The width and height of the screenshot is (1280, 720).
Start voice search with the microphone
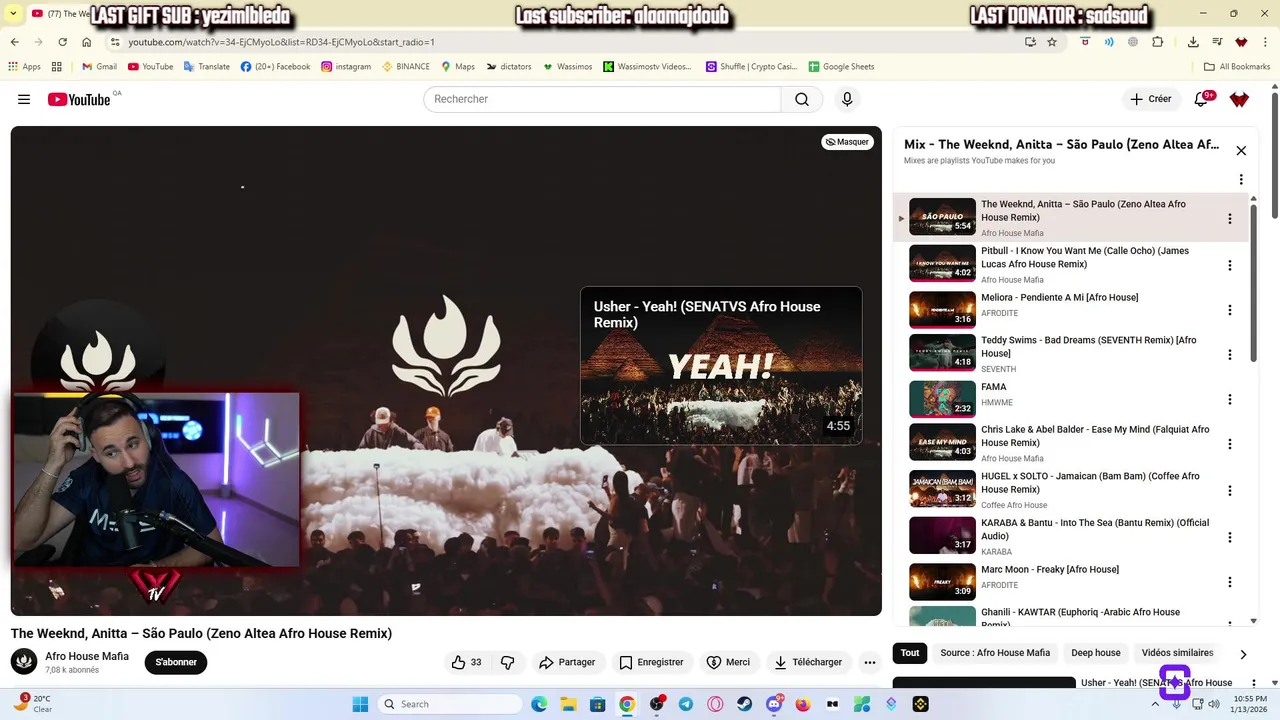pyautogui.click(x=847, y=99)
